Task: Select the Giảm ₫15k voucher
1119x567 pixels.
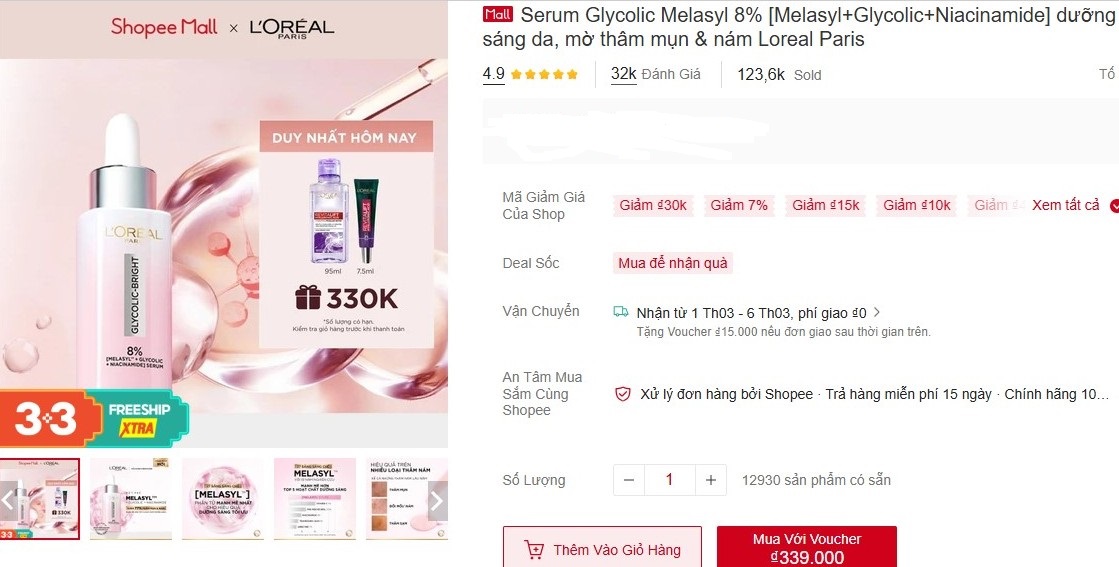Action: coord(826,205)
